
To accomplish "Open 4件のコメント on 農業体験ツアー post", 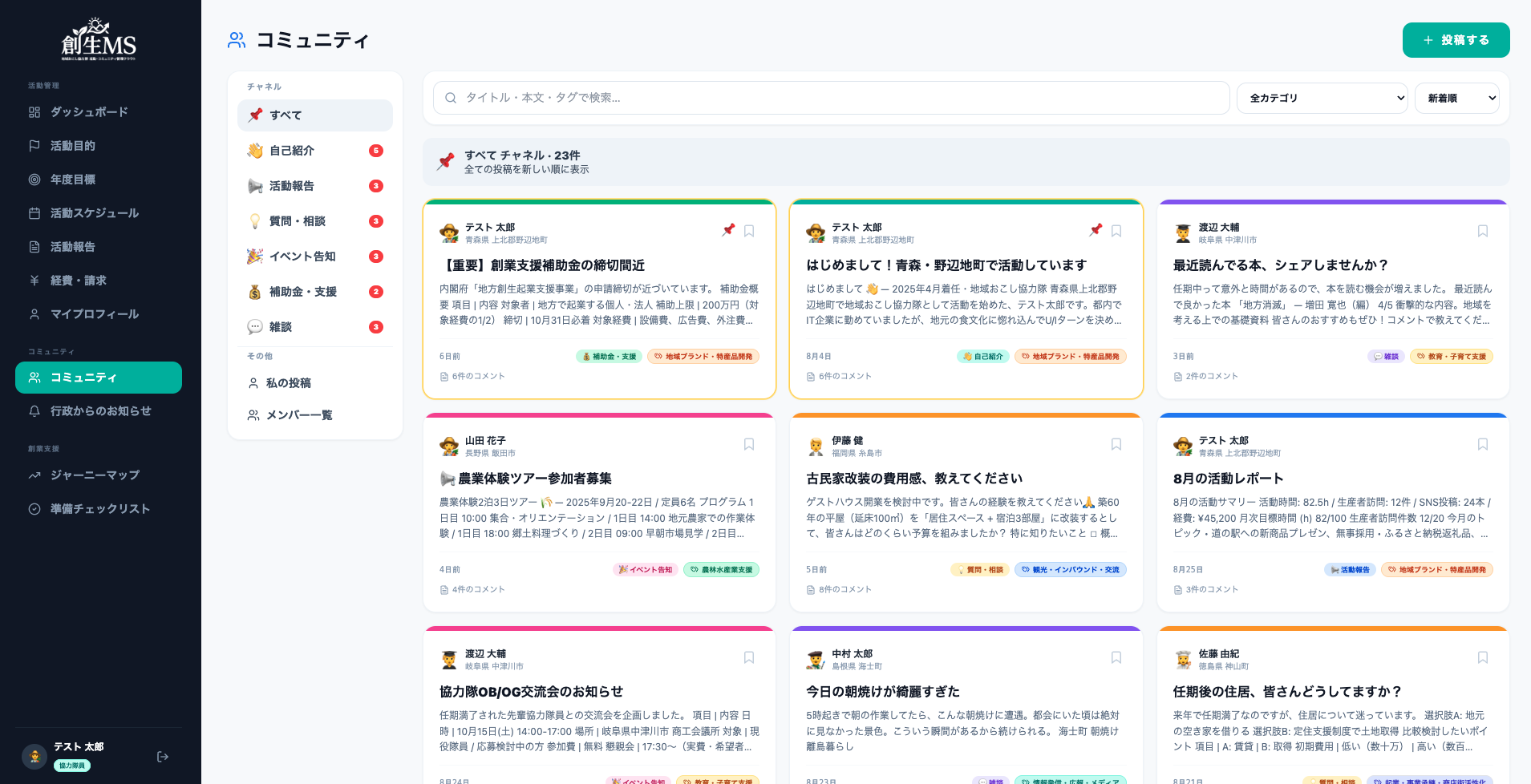I will (x=472, y=589).
